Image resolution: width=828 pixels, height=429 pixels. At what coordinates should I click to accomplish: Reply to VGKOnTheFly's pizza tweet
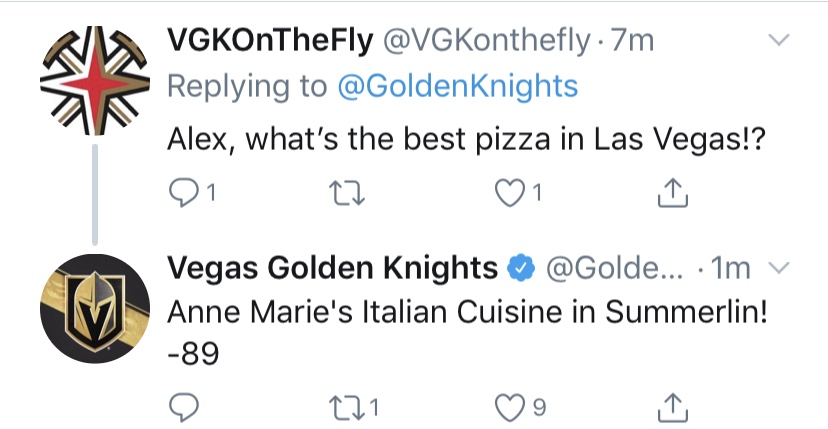[x=183, y=193]
